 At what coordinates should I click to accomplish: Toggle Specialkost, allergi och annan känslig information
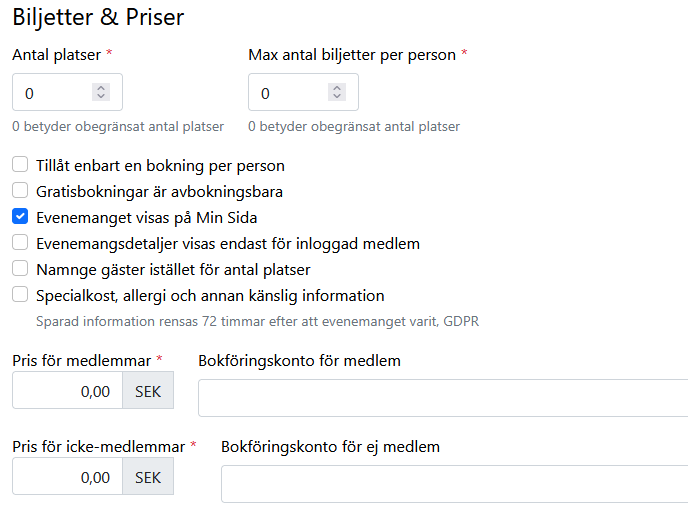tap(20, 294)
